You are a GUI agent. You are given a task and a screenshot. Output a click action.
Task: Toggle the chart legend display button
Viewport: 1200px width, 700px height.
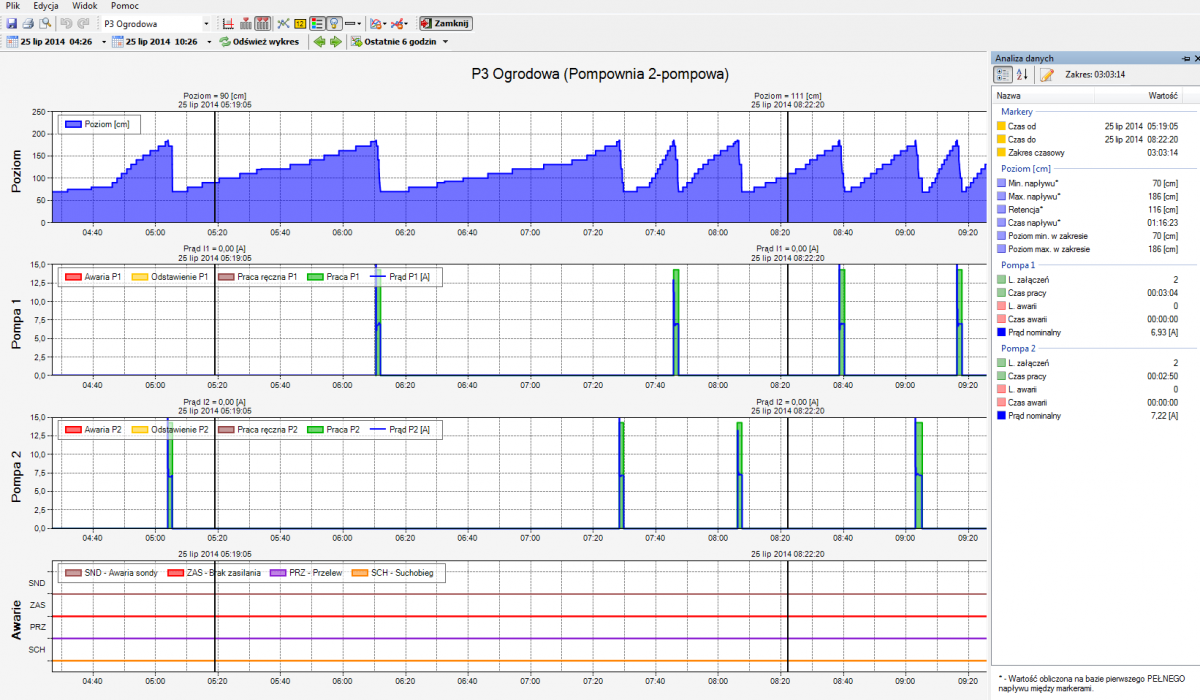pos(316,23)
